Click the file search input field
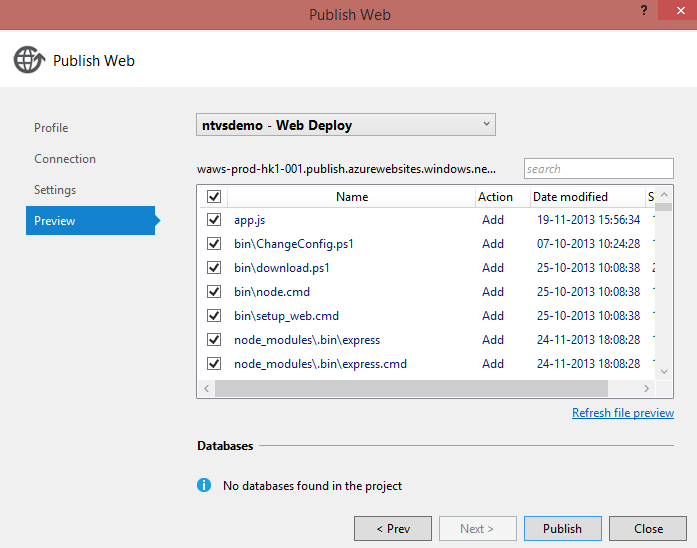 tap(599, 169)
